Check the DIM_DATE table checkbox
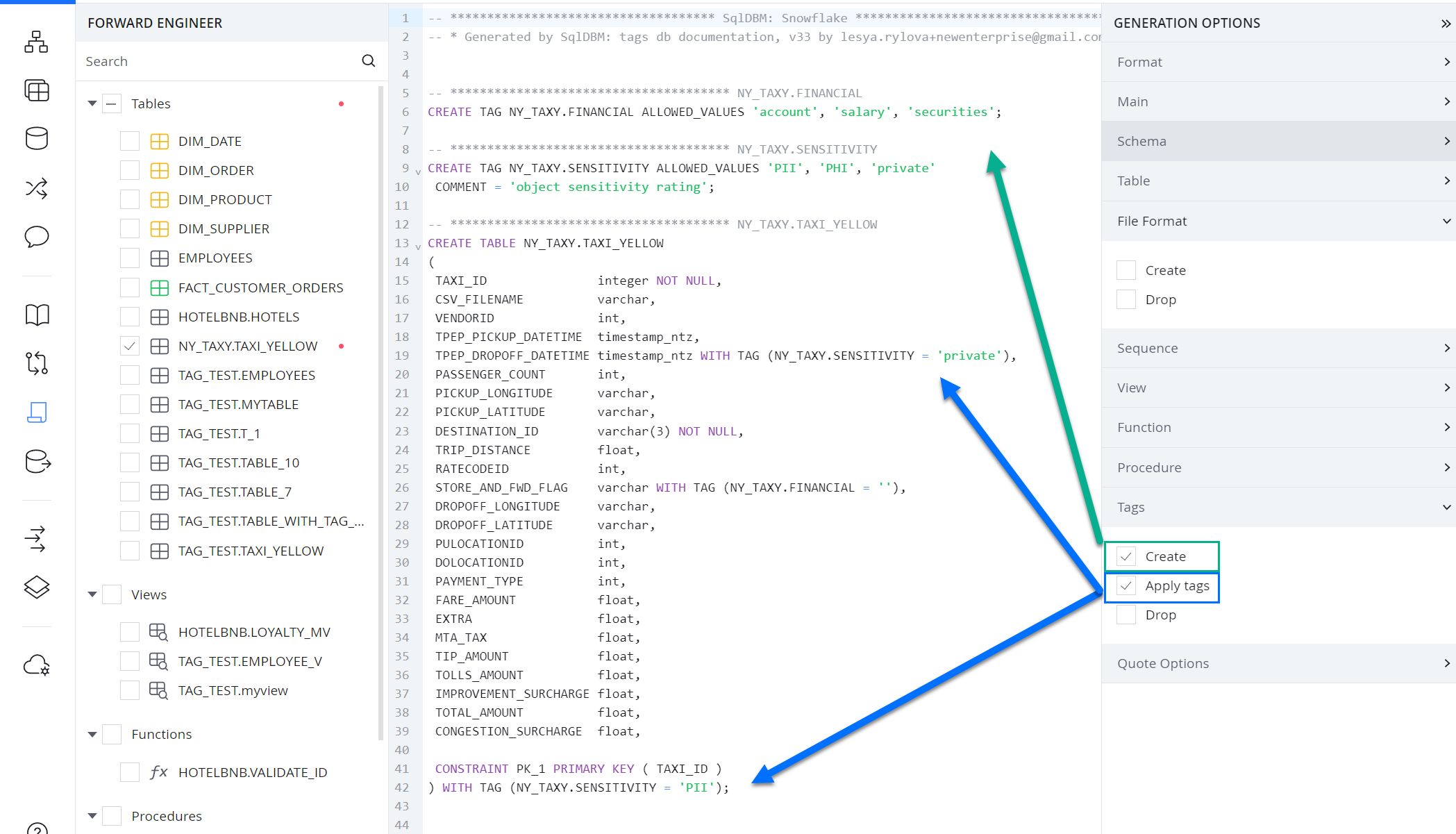Image resolution: width=1456 pixels, height=834 pixels. [130, 141]
